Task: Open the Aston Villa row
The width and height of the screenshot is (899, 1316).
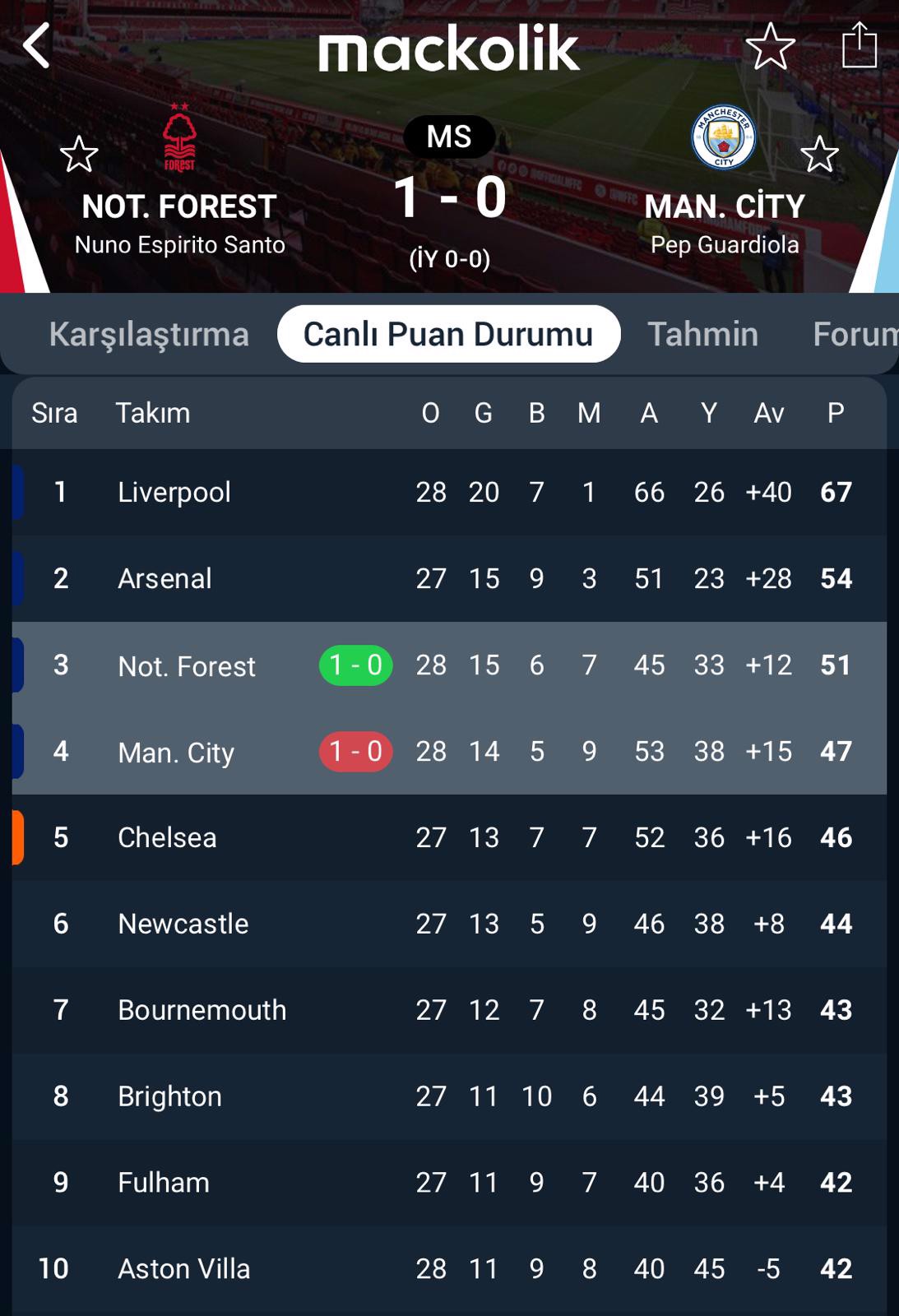Action: point(183,1268)
